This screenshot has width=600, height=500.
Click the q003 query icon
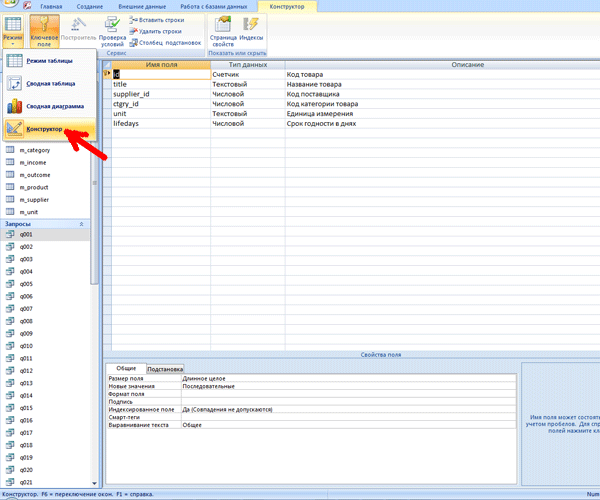[10, 259]
